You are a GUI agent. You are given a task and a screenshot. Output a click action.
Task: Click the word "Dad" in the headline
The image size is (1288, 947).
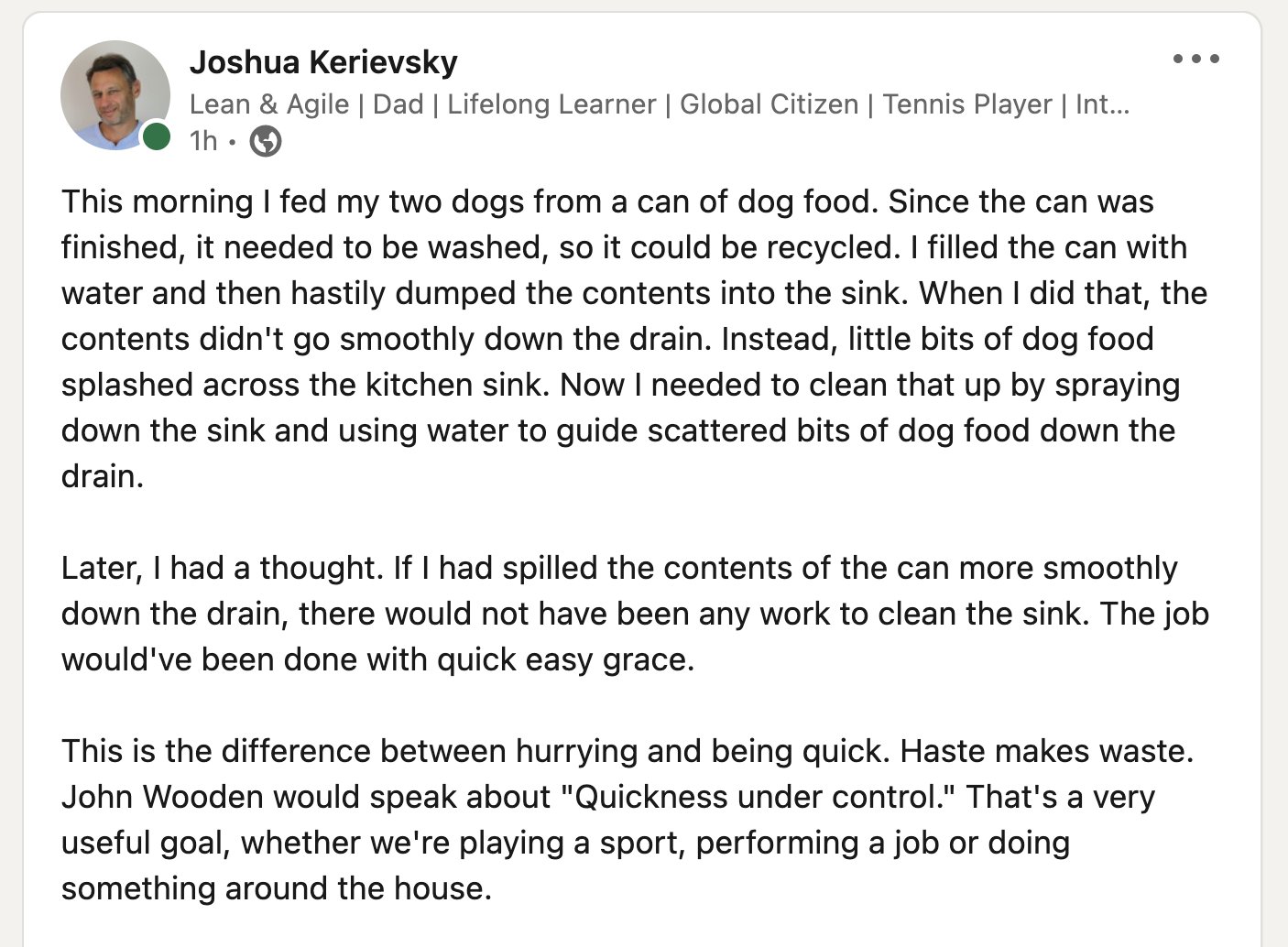(398, 104)
